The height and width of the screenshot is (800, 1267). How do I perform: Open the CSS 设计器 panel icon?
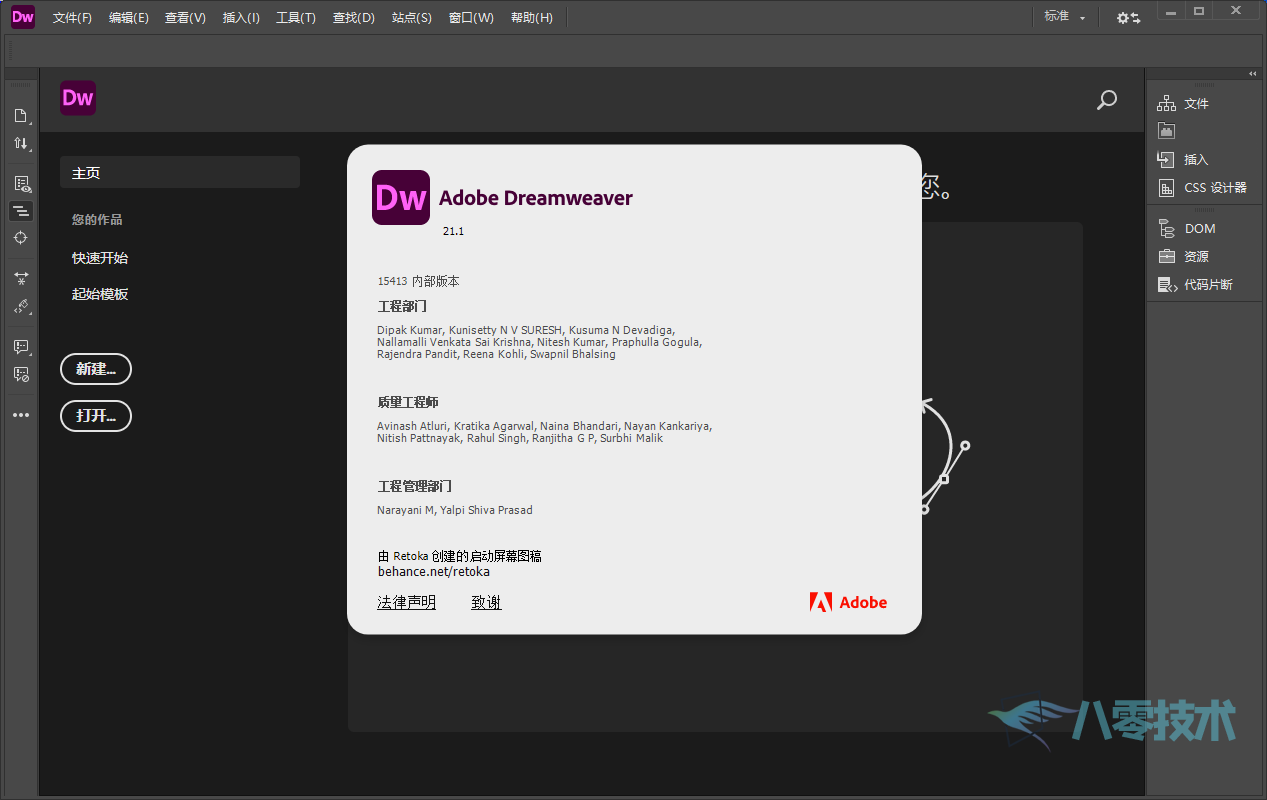(x=1166, y=188)
